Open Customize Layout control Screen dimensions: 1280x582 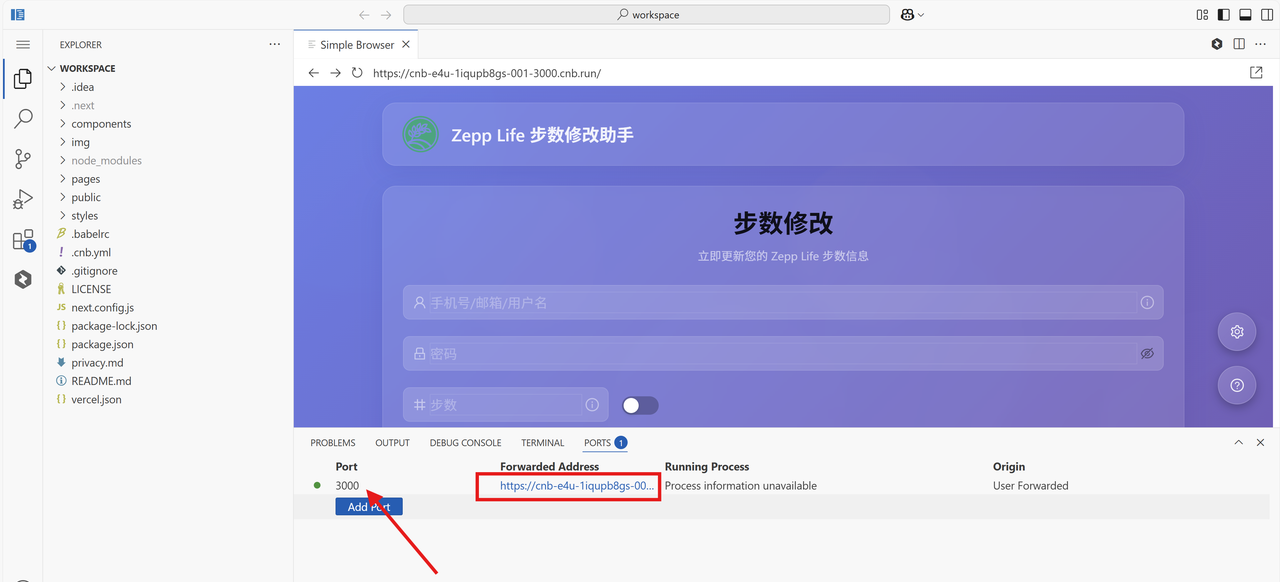[x=1202, y=15]
